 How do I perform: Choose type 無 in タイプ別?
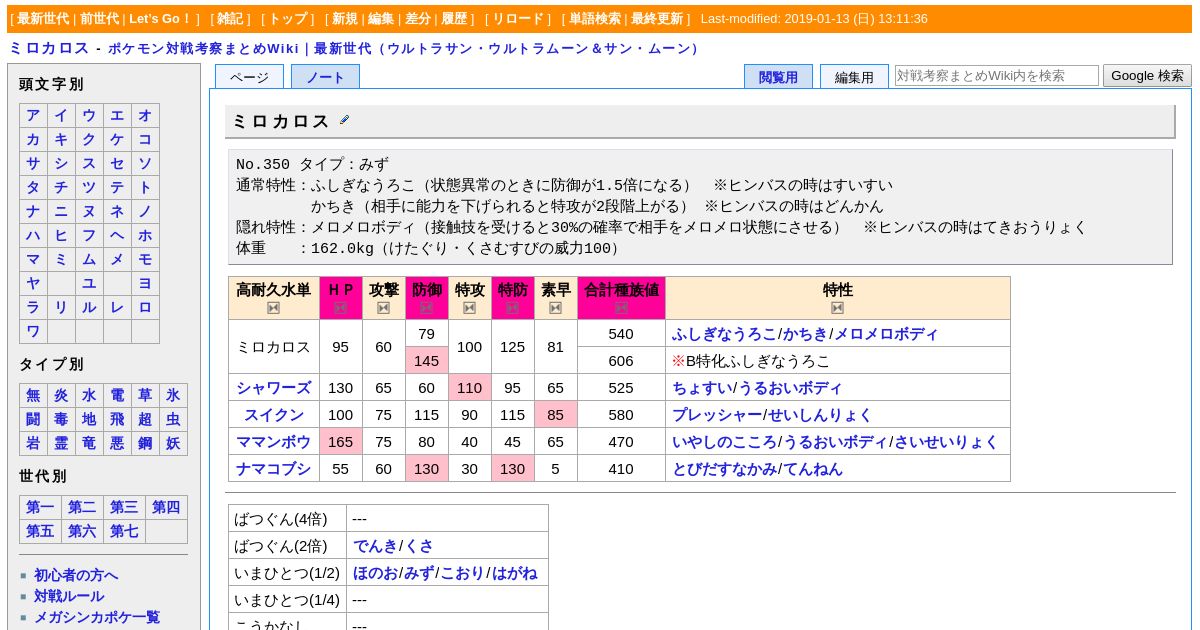(x=33, y=395)
